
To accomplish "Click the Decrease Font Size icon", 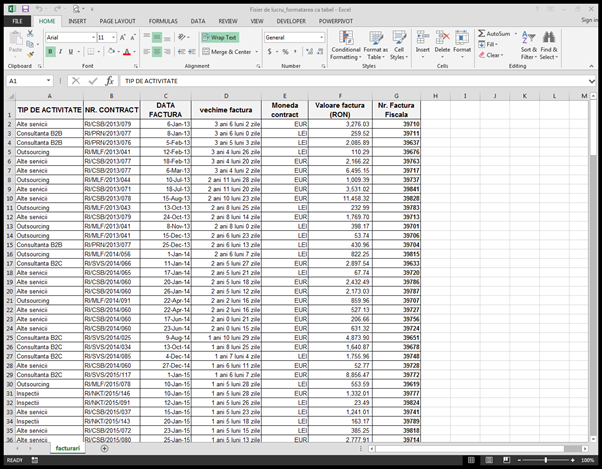I will coord(132,37).
